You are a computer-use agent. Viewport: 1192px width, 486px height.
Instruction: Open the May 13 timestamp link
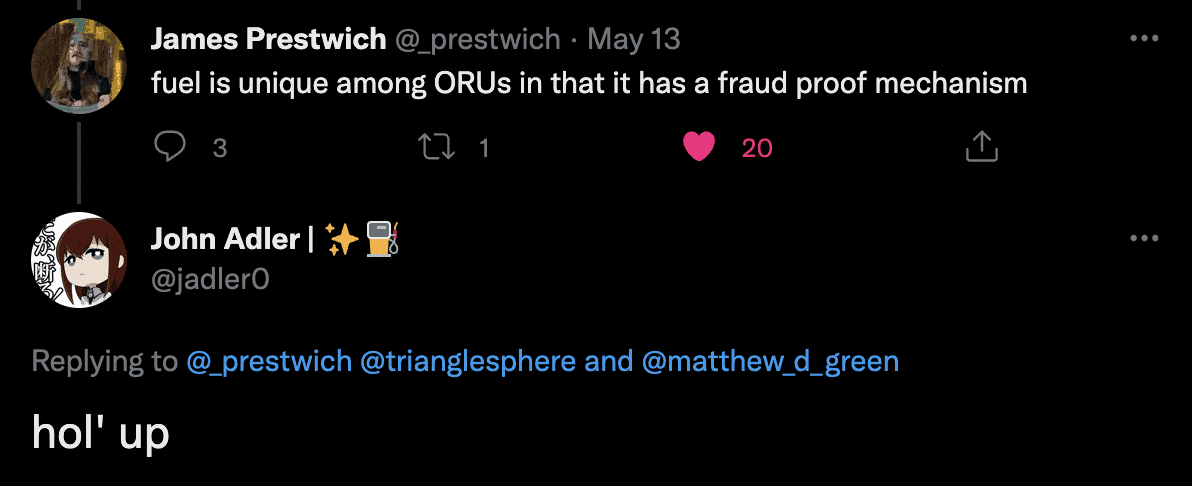pos(633,39)
